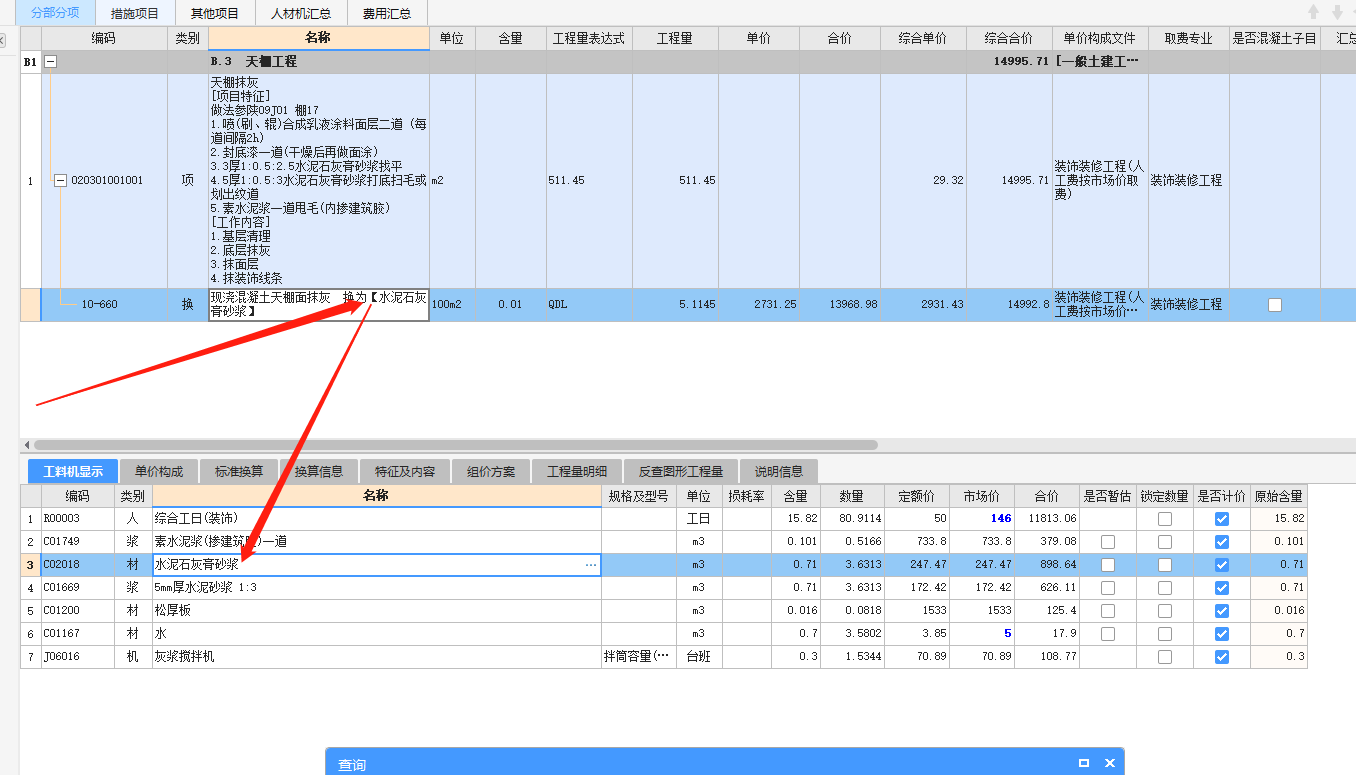
Task: Click the move-down arrow icon at top right
Action: (1337, 12)
